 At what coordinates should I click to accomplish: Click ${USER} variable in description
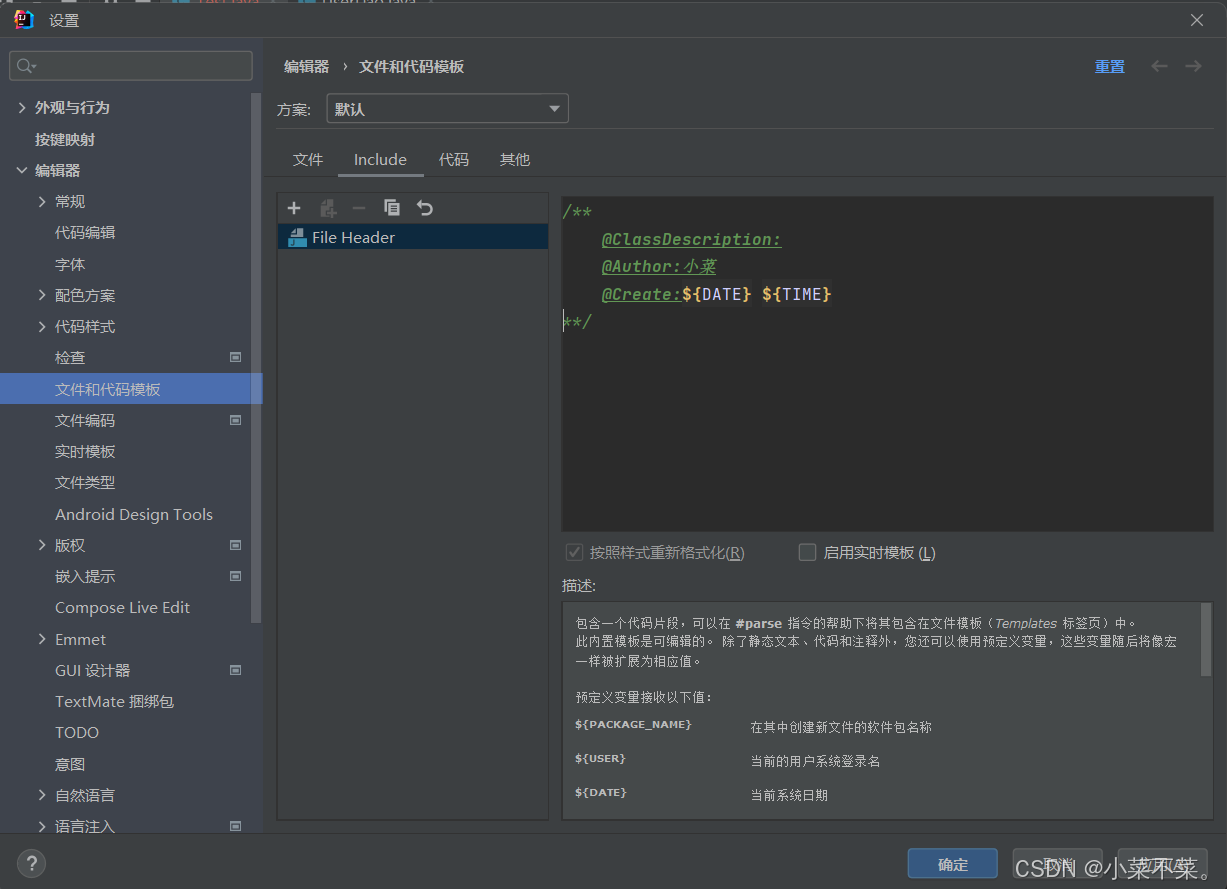[600, 759]
